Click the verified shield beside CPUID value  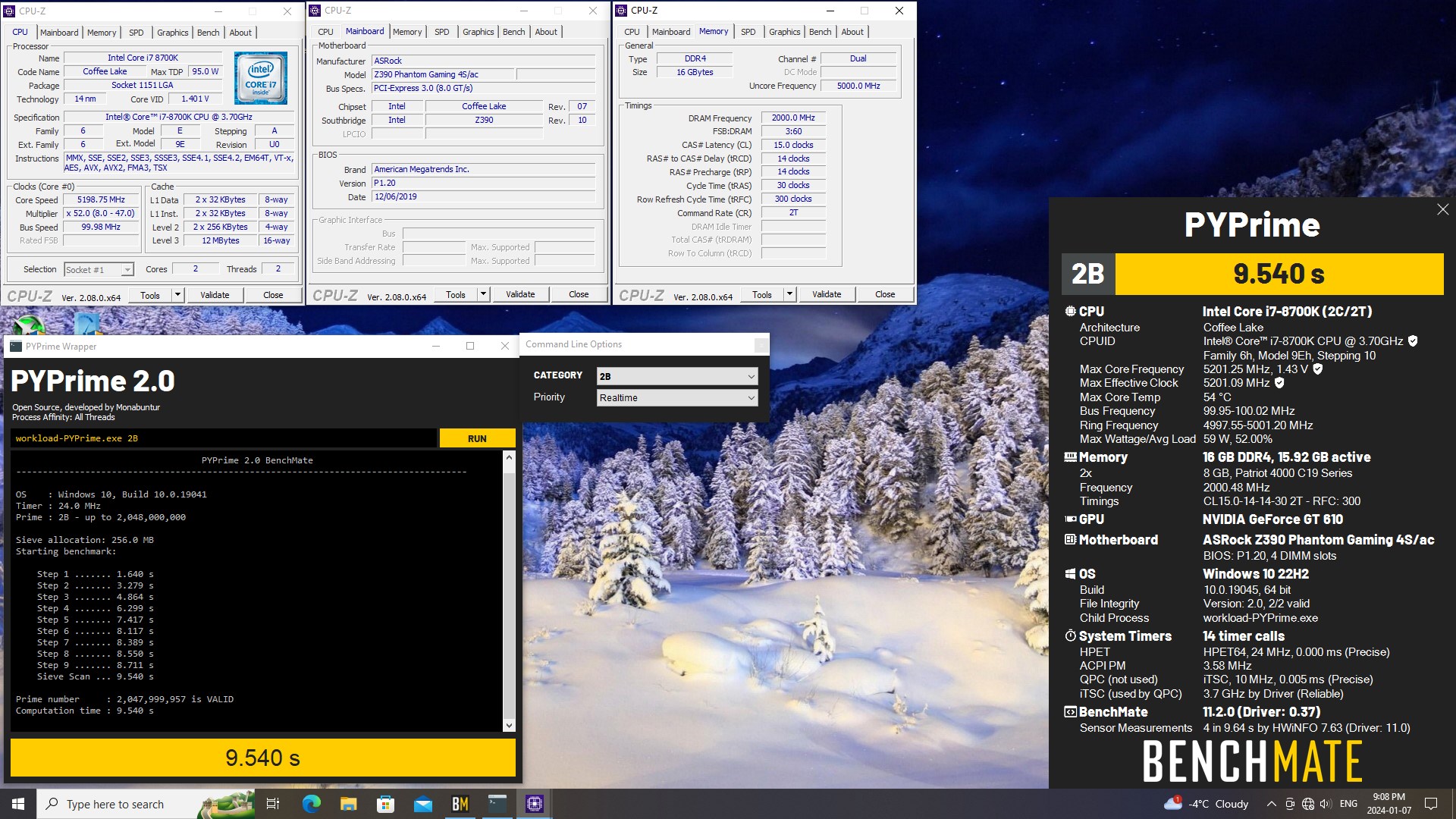coord(1413,341)
